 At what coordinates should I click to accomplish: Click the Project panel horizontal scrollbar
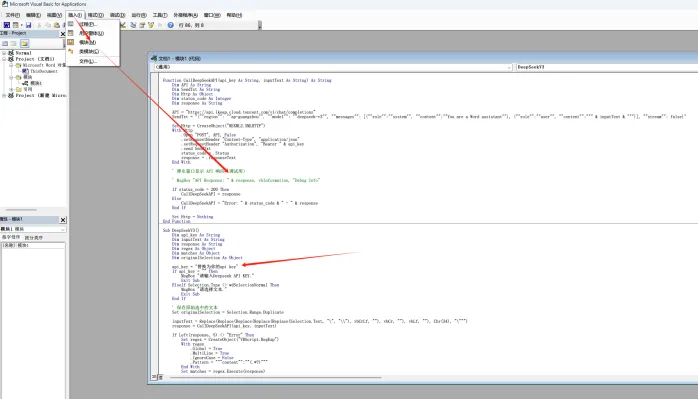(21, 209)
